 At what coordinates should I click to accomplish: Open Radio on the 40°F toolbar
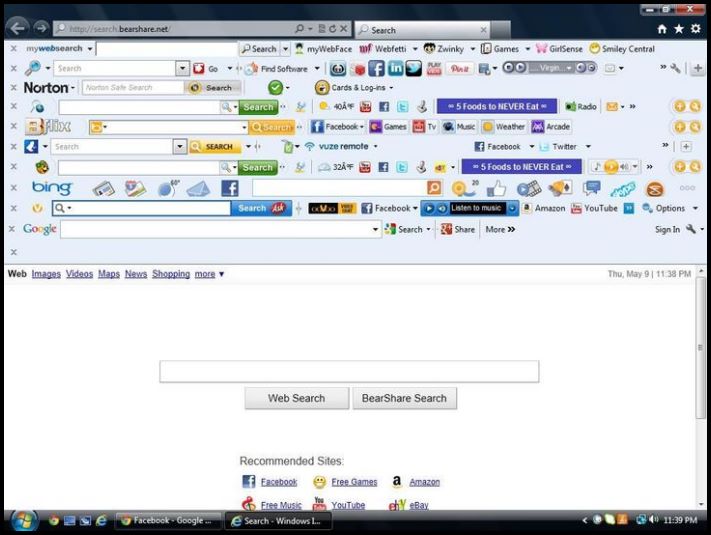coord(581,107)
